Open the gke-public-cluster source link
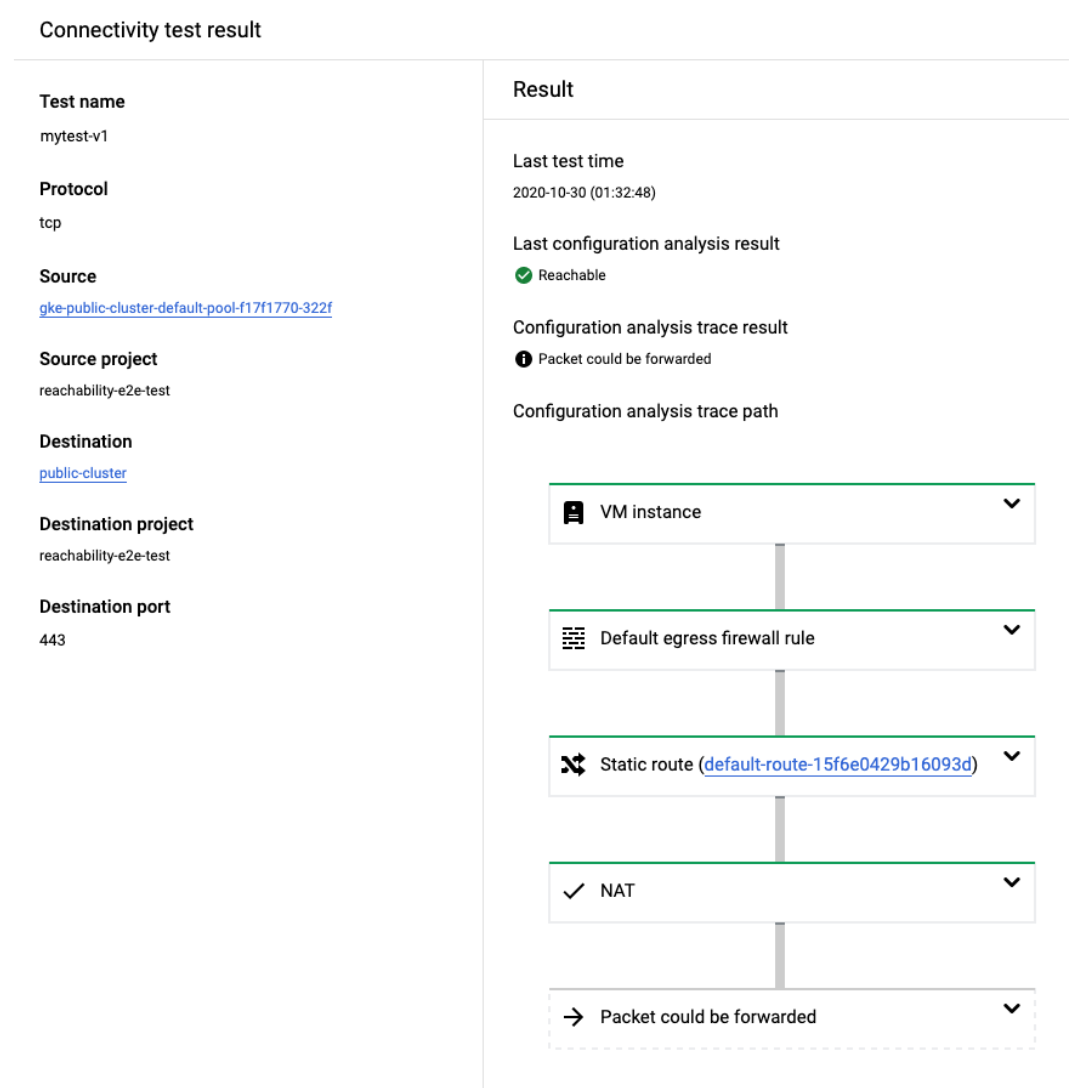This screenshot has width=1073, height=1088. (x=185, y=308)
